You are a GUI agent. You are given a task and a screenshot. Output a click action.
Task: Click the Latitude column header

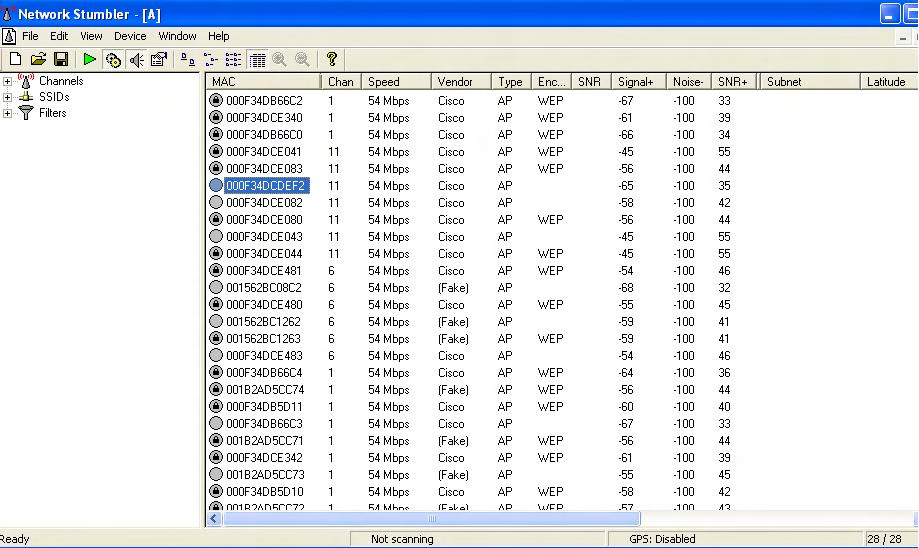tap(887, 81)
